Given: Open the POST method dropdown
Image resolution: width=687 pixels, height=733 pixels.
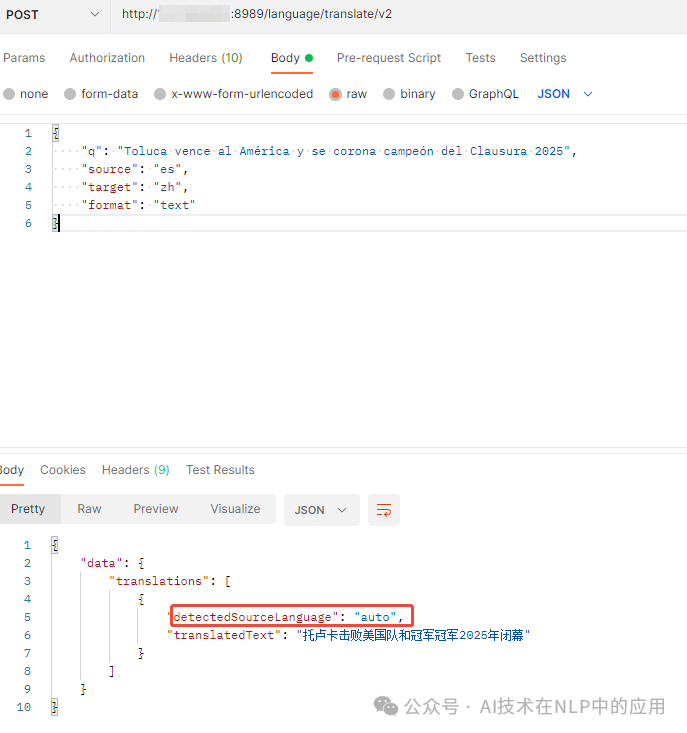Looking at the screenshot, I should [x=54, y=15].
